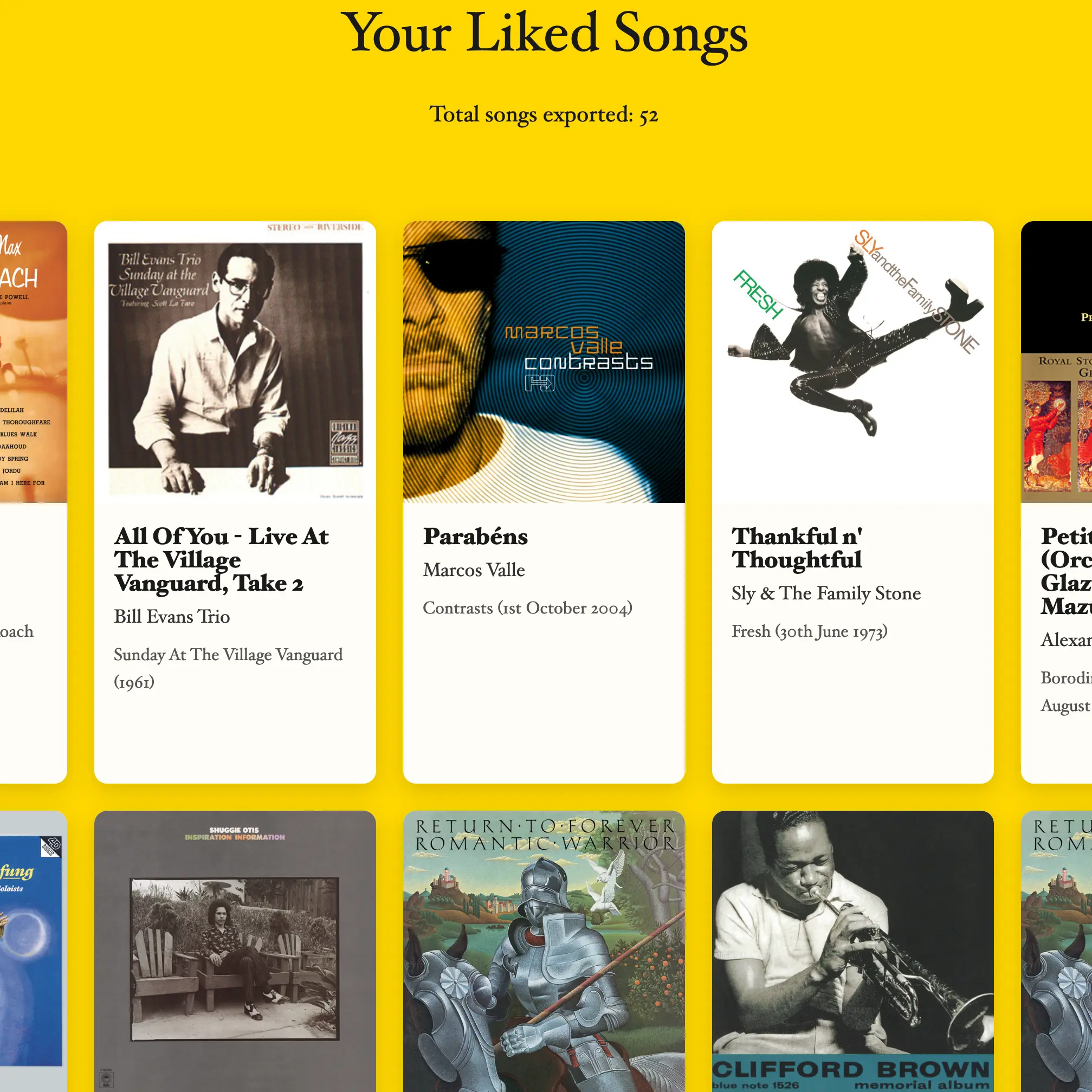Select the Clifford Brown Memorial Album cover
The height and width of the screenshot is (1092, 1092).
pyautogui.click(x=852, y=951)
